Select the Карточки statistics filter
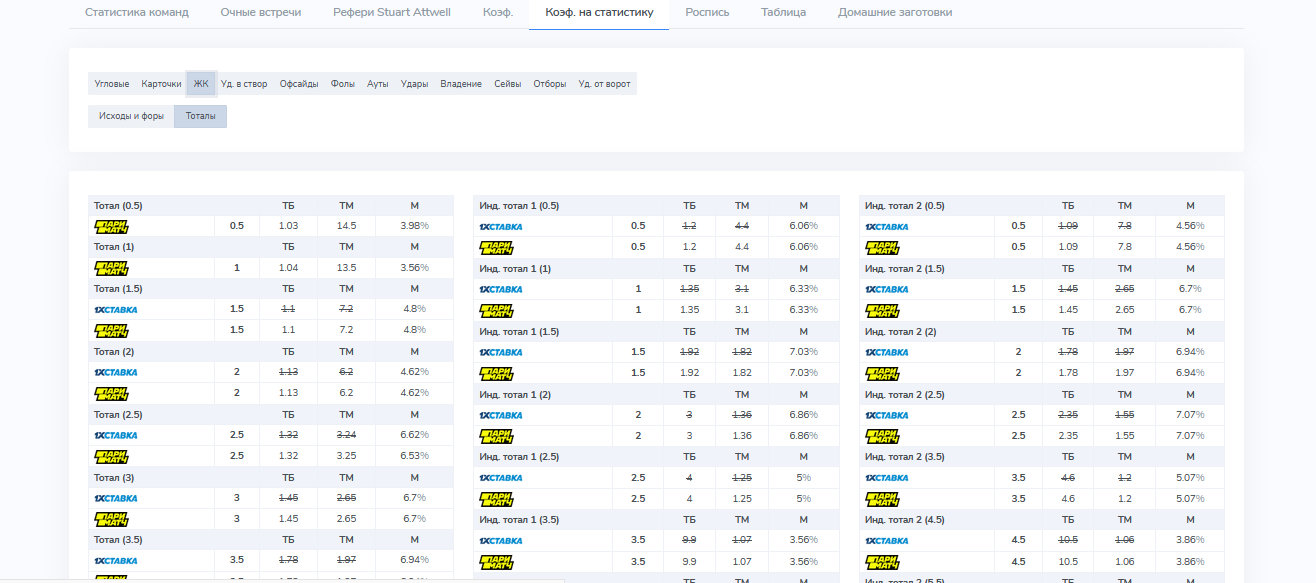Image resolution: width=1316 pixels, height=583 pixels. (x=161, y=84)
